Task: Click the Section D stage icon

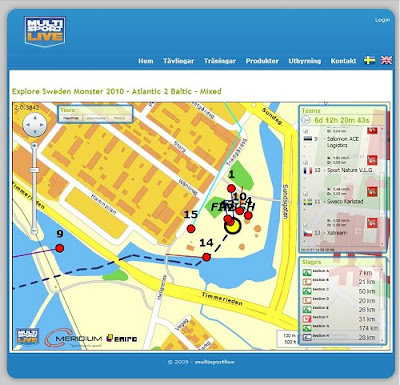Action: tap(307, 300)
